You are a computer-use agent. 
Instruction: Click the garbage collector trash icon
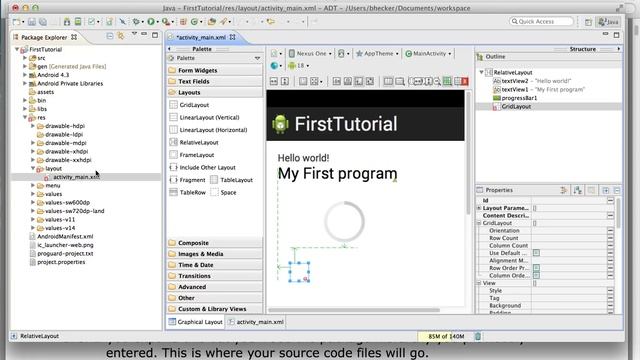click(x=478, y=336)
